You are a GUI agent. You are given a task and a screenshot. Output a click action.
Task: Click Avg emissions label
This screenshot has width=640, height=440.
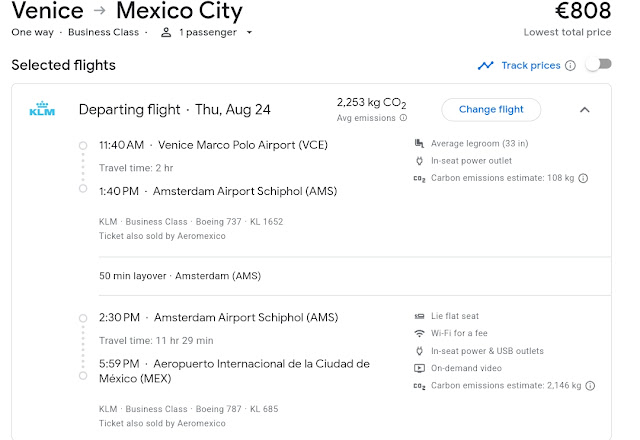(x=366, y=118)
